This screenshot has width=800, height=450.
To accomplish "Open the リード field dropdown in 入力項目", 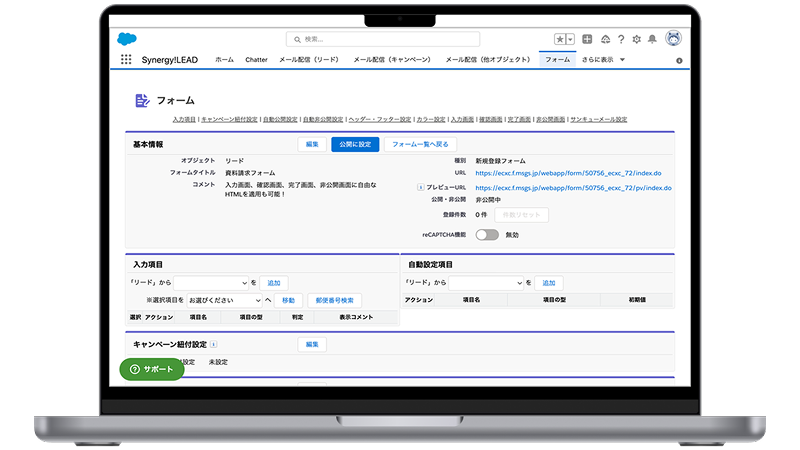I will click(211, 283).
